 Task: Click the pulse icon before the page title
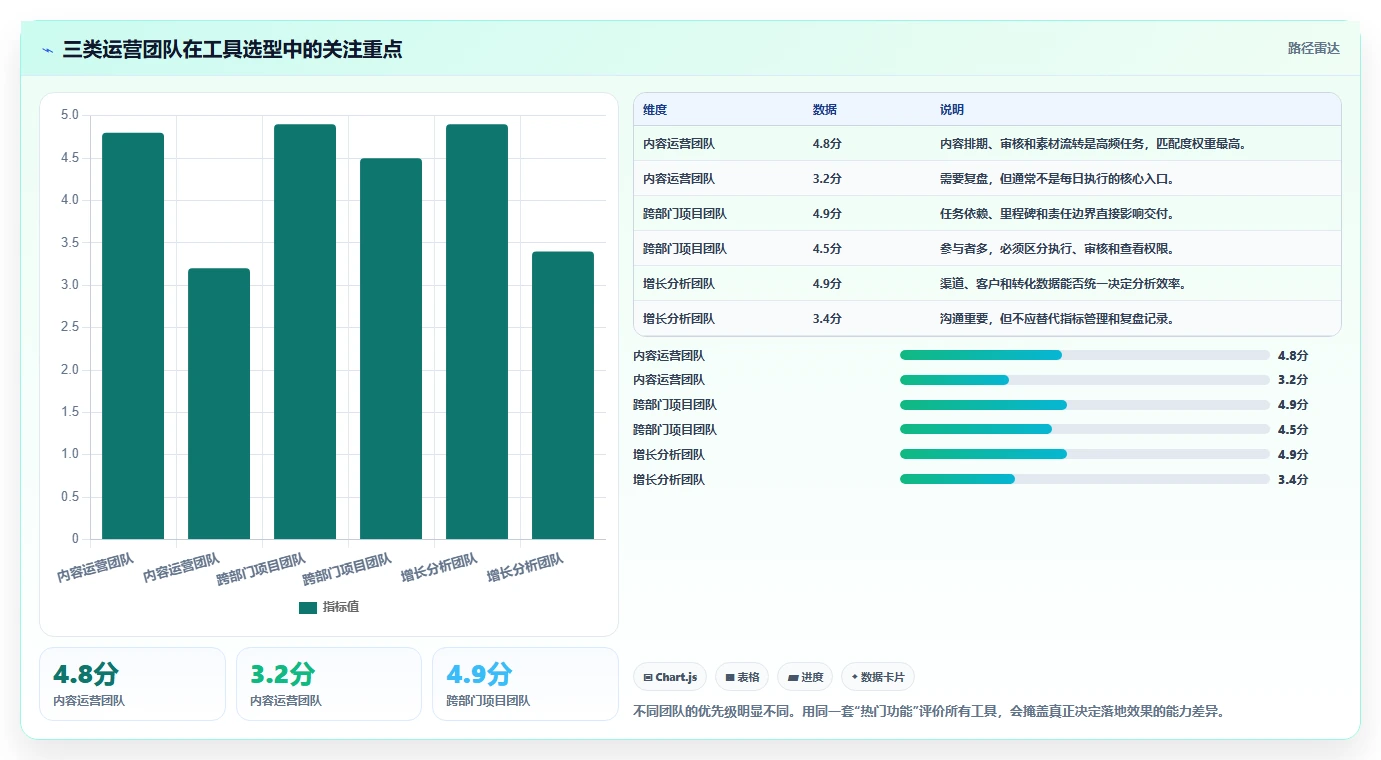[48, 50]
